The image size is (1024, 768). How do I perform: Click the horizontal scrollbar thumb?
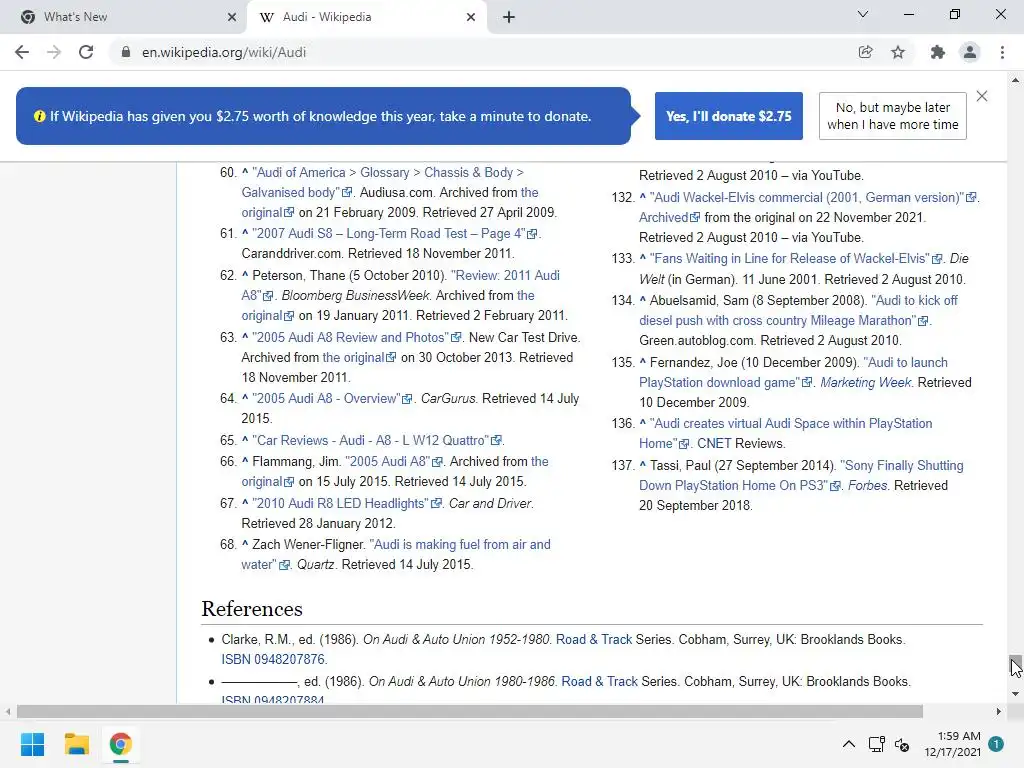pos(470,711)
